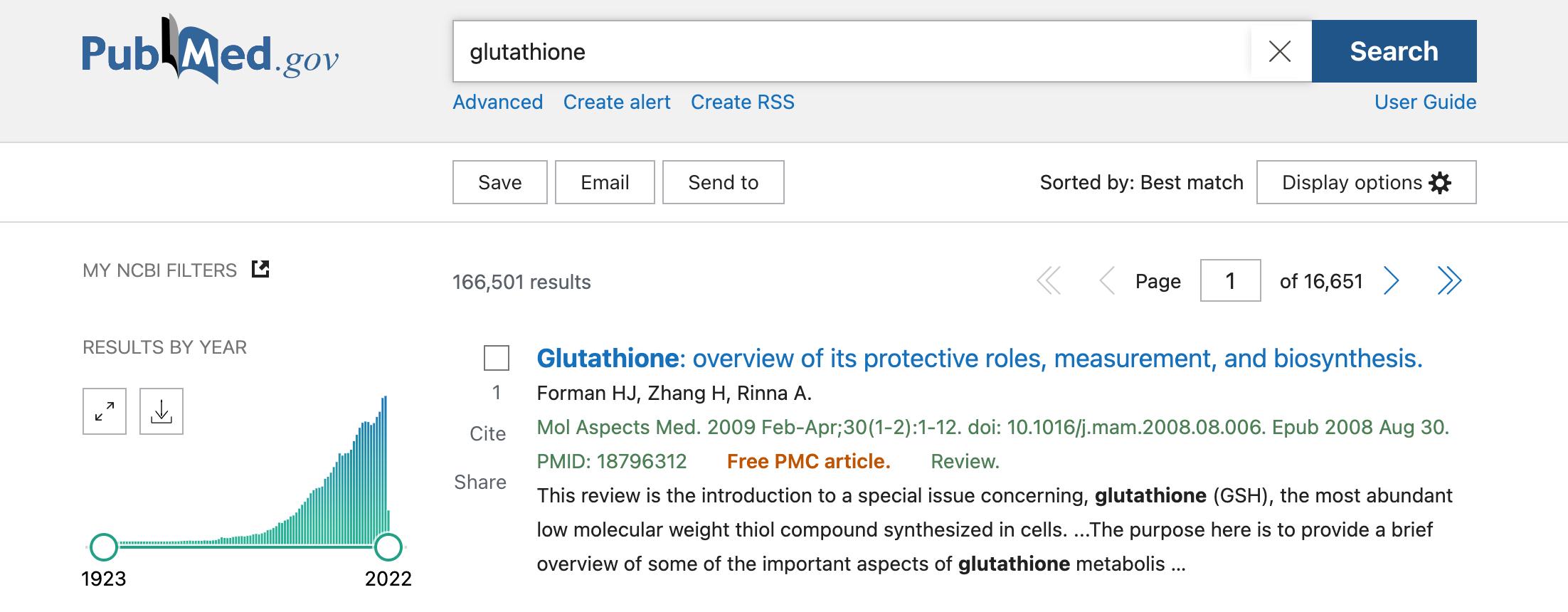Click the page number input field
The width and height of the screenshot is (1568, 612).
tap(1230, 281)
